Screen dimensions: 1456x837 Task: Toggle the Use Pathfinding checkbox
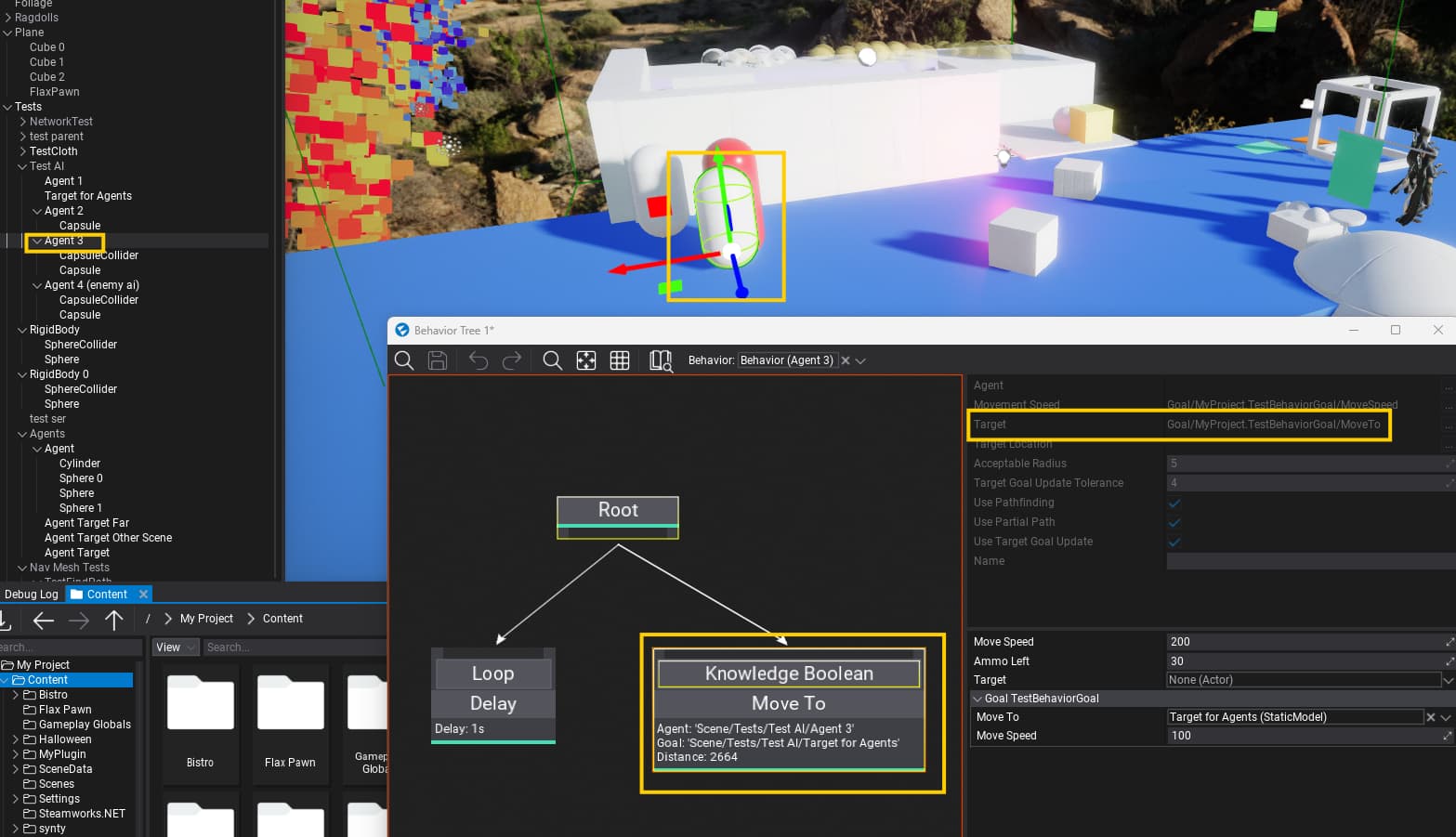(1174, 503)
